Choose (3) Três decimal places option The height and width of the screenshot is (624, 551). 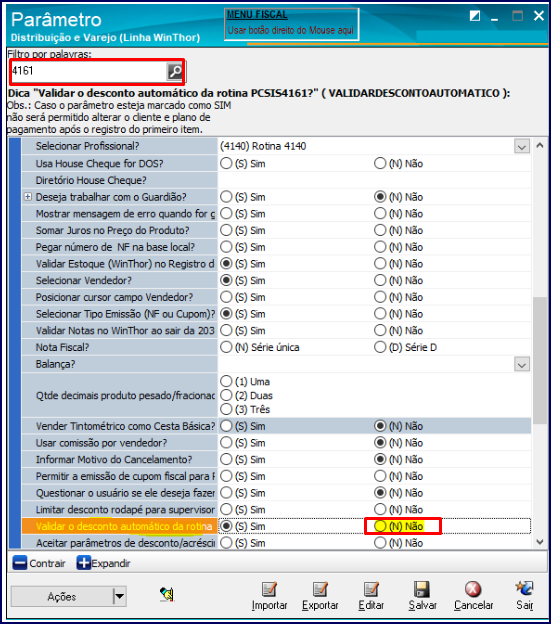tap(226, 409)
